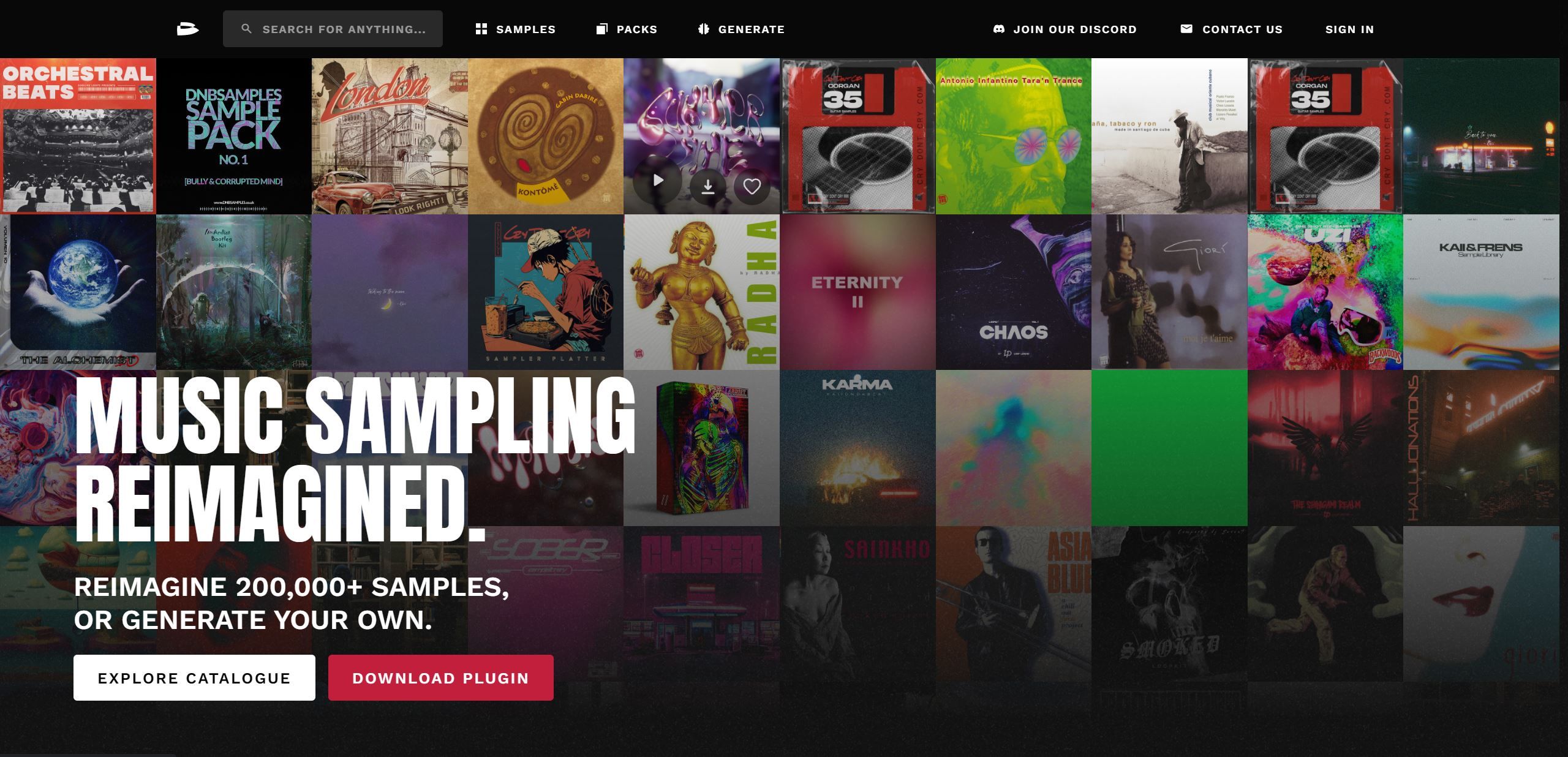Play the hovered Summer pack preview
Viewport: 1568px width, 757px height.
(658, 181)
